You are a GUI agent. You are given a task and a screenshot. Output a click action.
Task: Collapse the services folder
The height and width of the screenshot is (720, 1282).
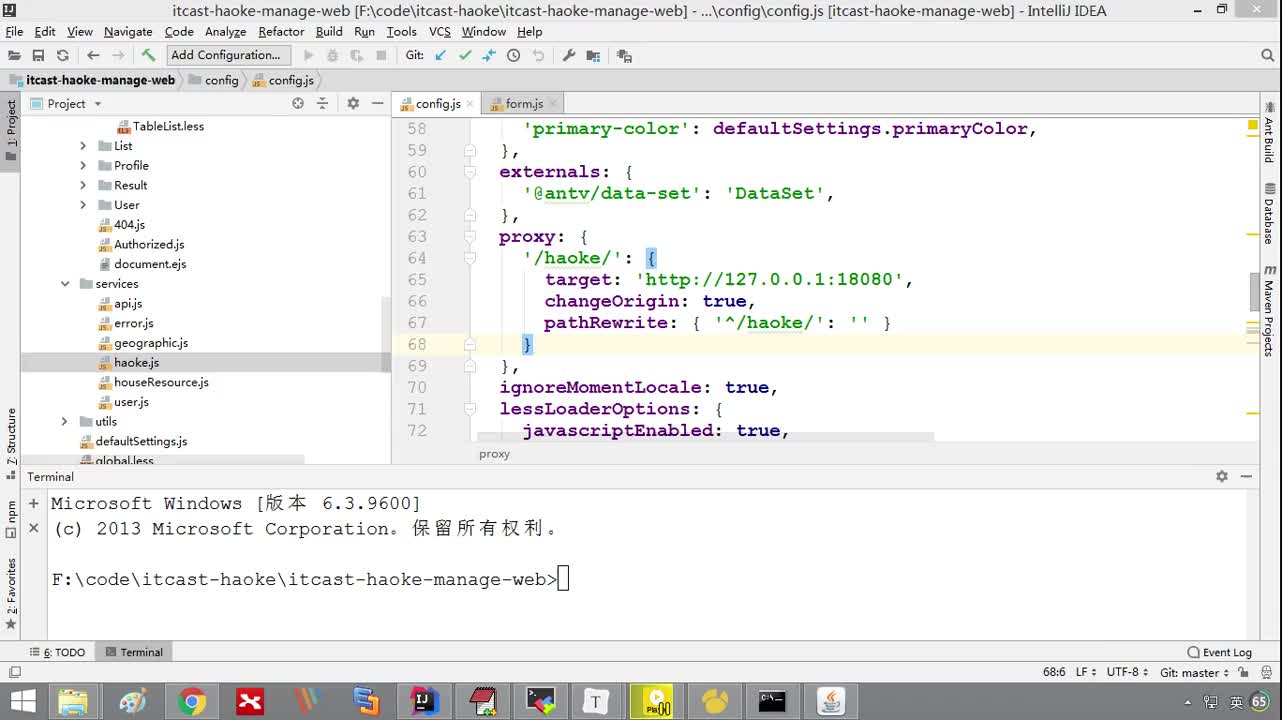coord(65,284)
